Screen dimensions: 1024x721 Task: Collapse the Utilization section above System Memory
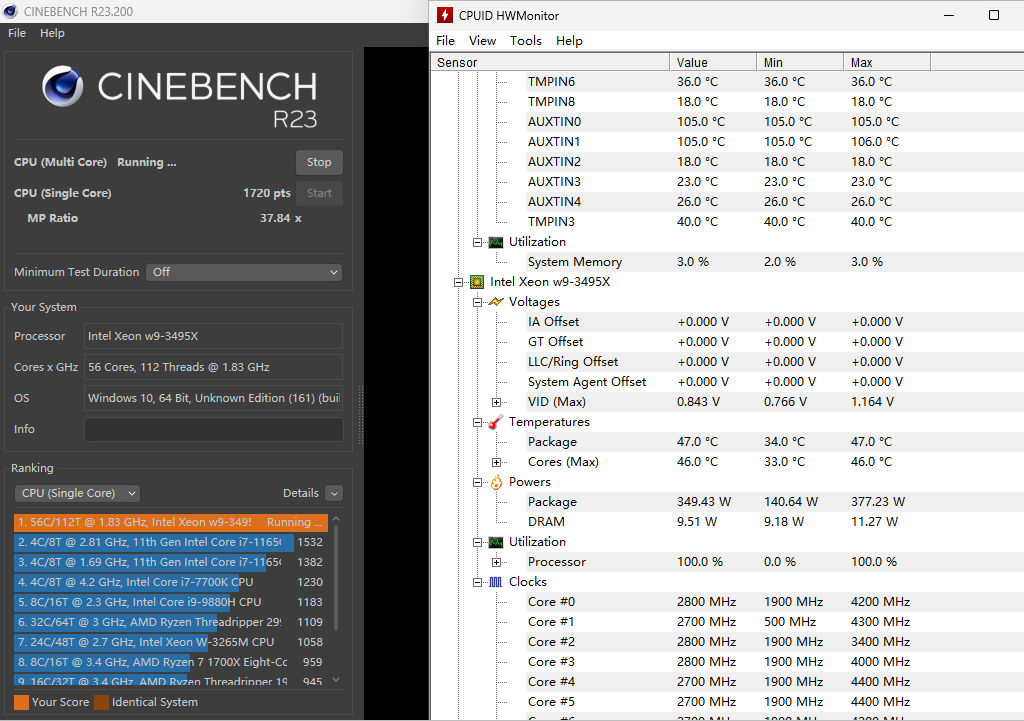coord(477,242)
